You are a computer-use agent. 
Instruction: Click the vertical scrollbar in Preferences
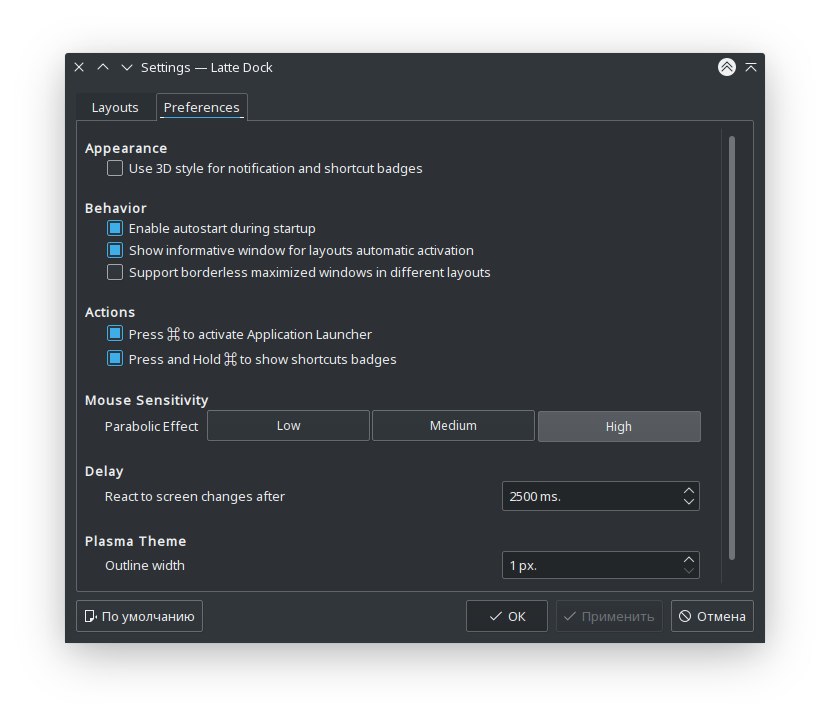tap(732, 348)
